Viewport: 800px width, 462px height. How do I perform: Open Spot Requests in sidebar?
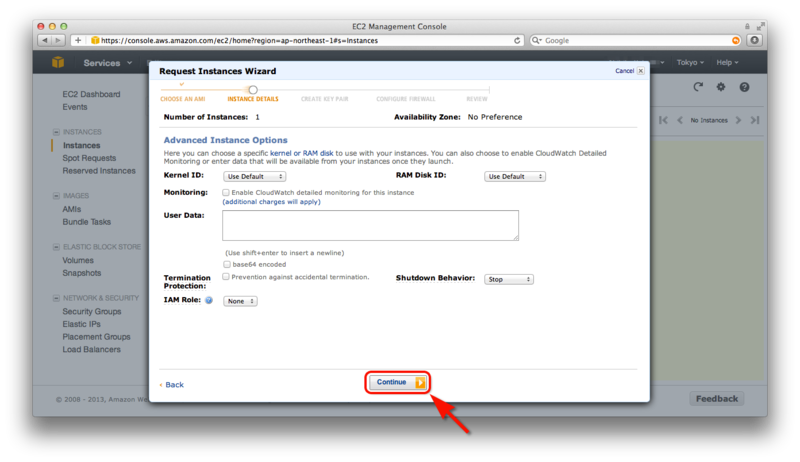(89, 158)
